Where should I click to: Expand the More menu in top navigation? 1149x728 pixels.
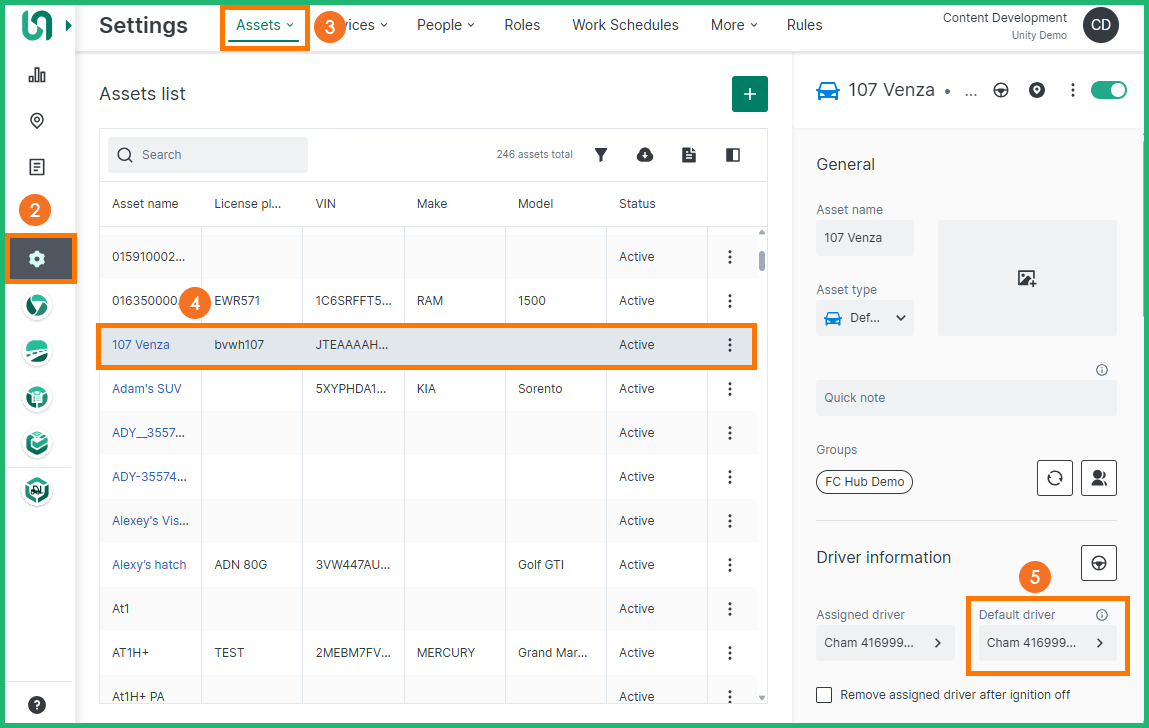point(734,25)
